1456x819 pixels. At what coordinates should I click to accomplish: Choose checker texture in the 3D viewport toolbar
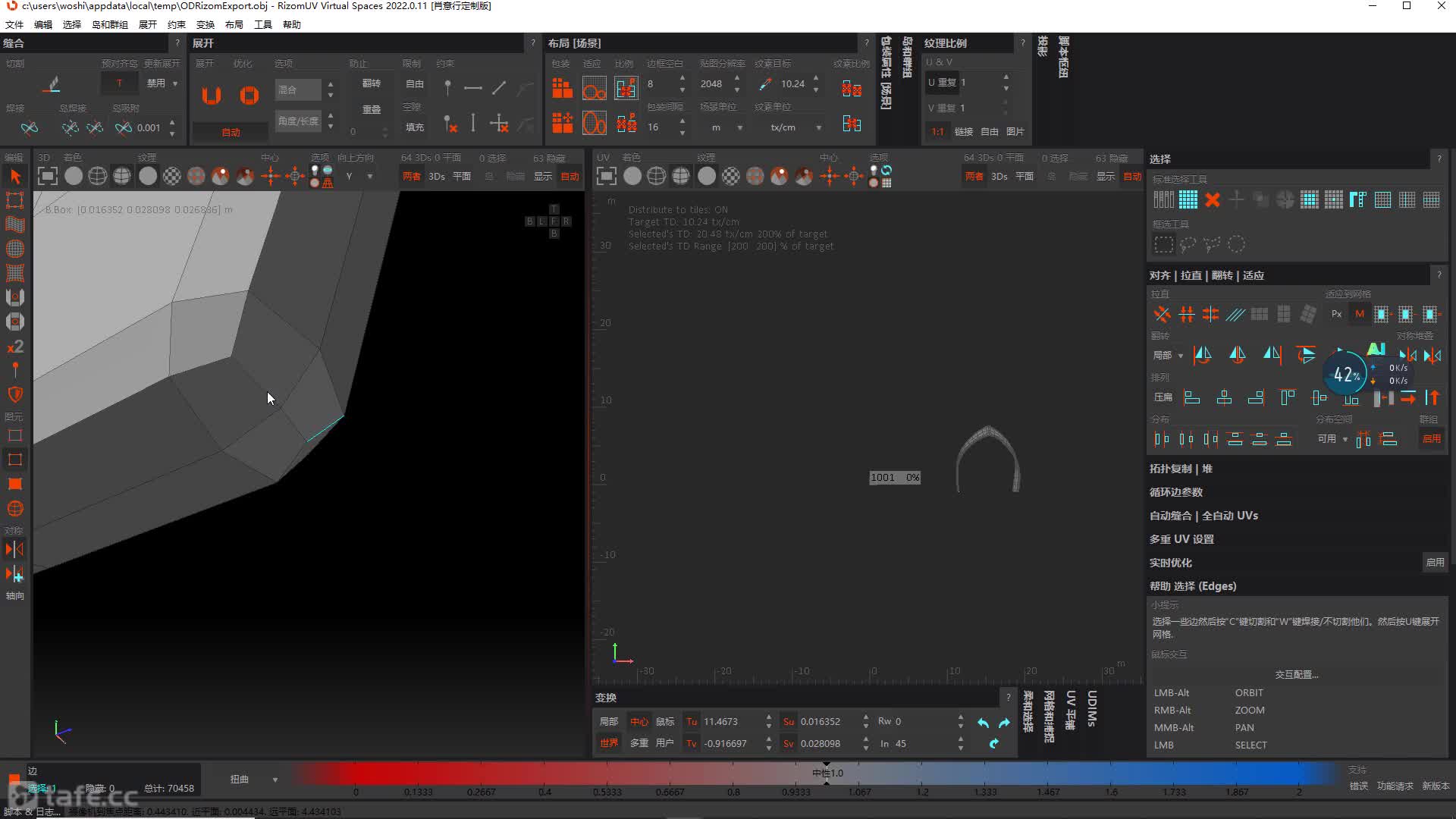172,176
